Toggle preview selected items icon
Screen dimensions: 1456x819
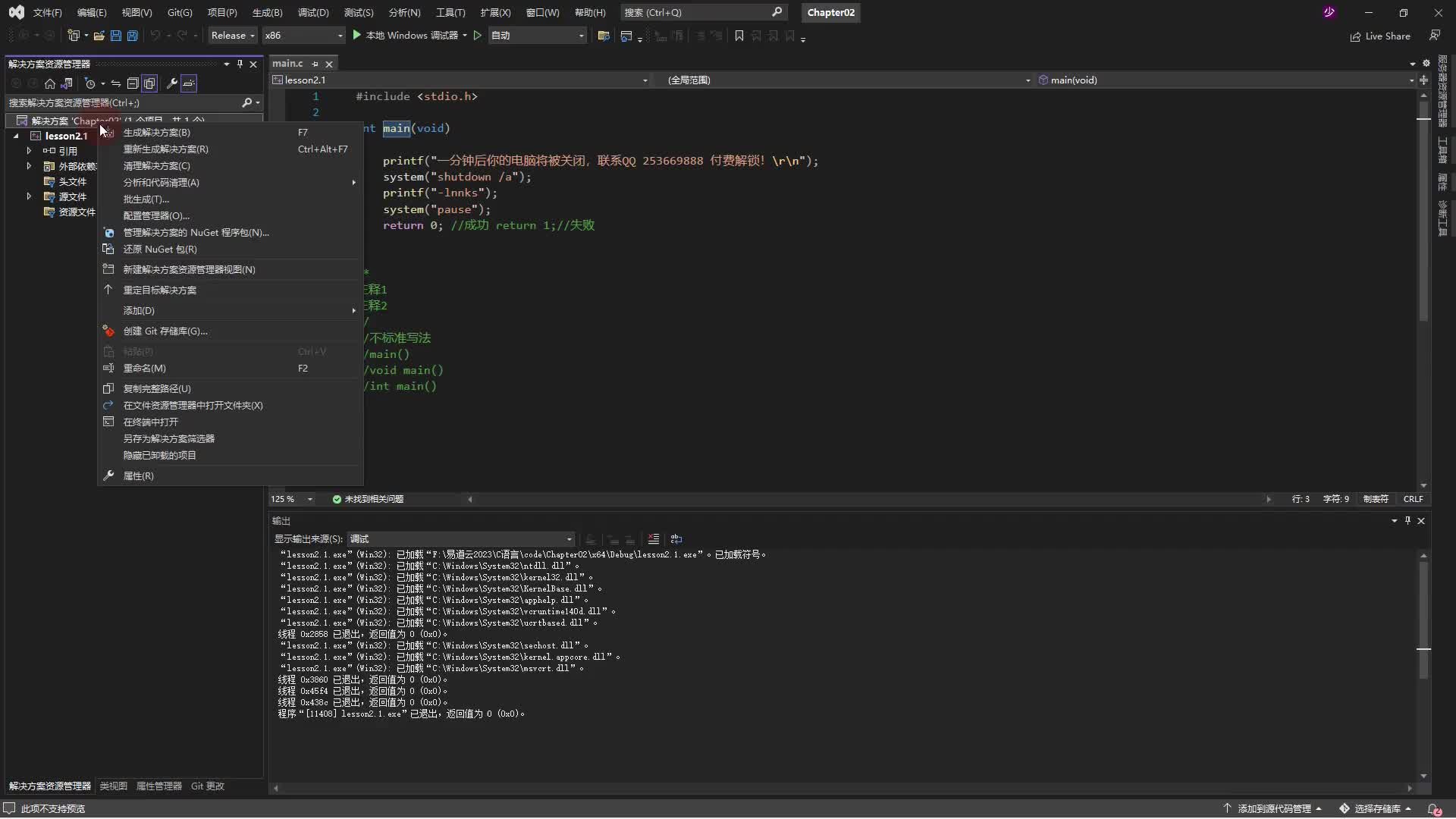coord(189,83)
